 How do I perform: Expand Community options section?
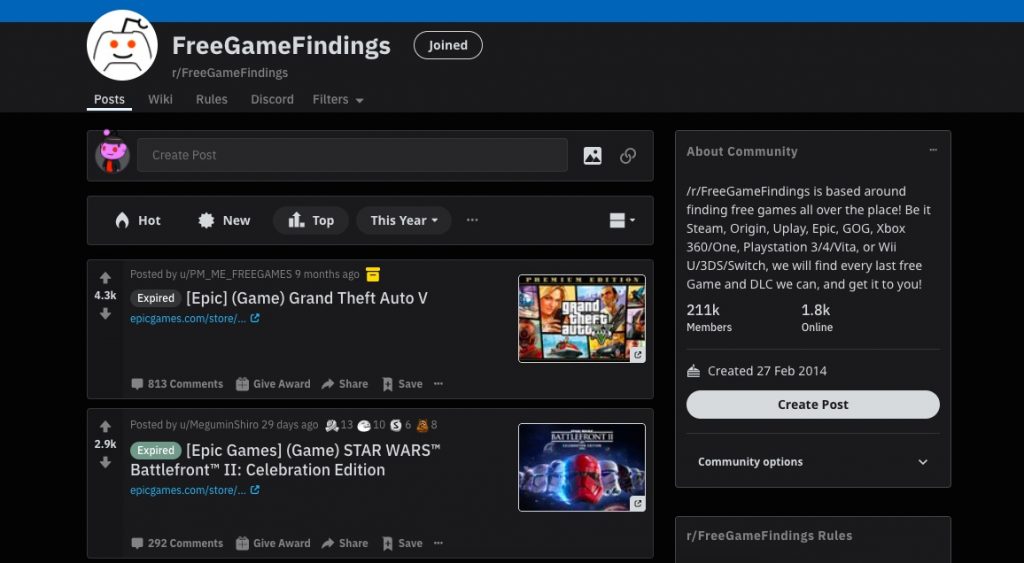813,462
